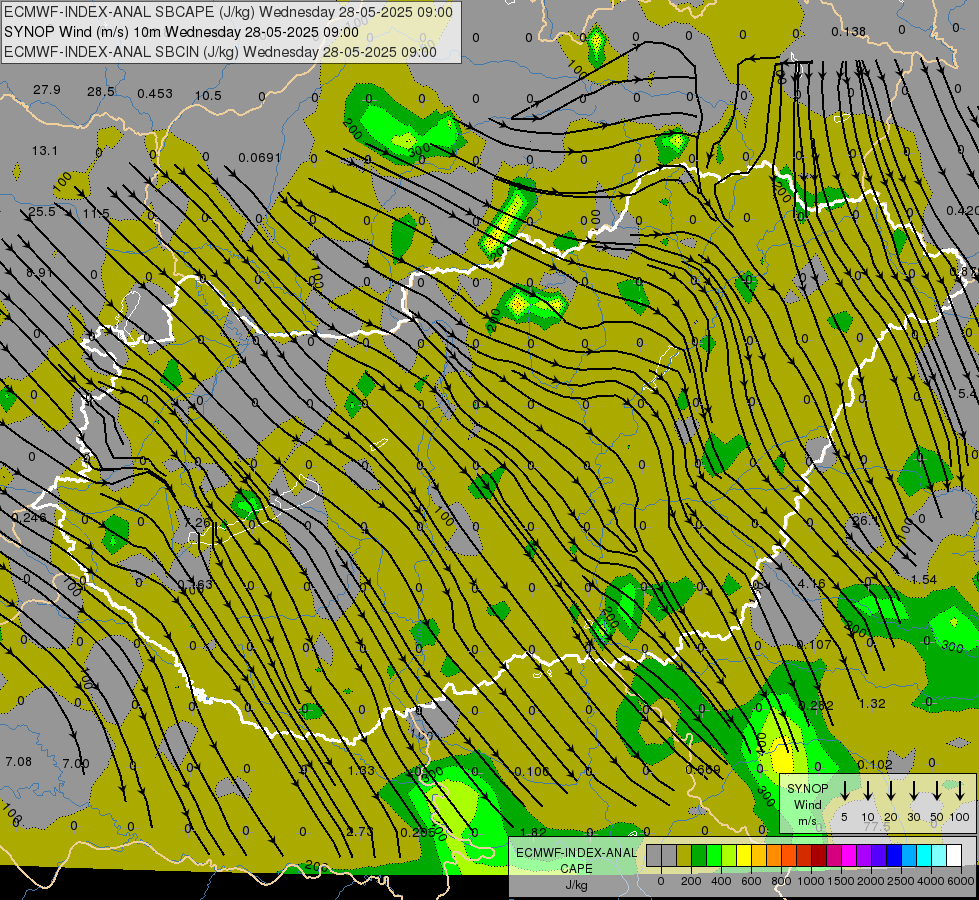Click the map value 2.73
Image resolution: width=979 pixels, height=900 pixels.
[360, 831]
